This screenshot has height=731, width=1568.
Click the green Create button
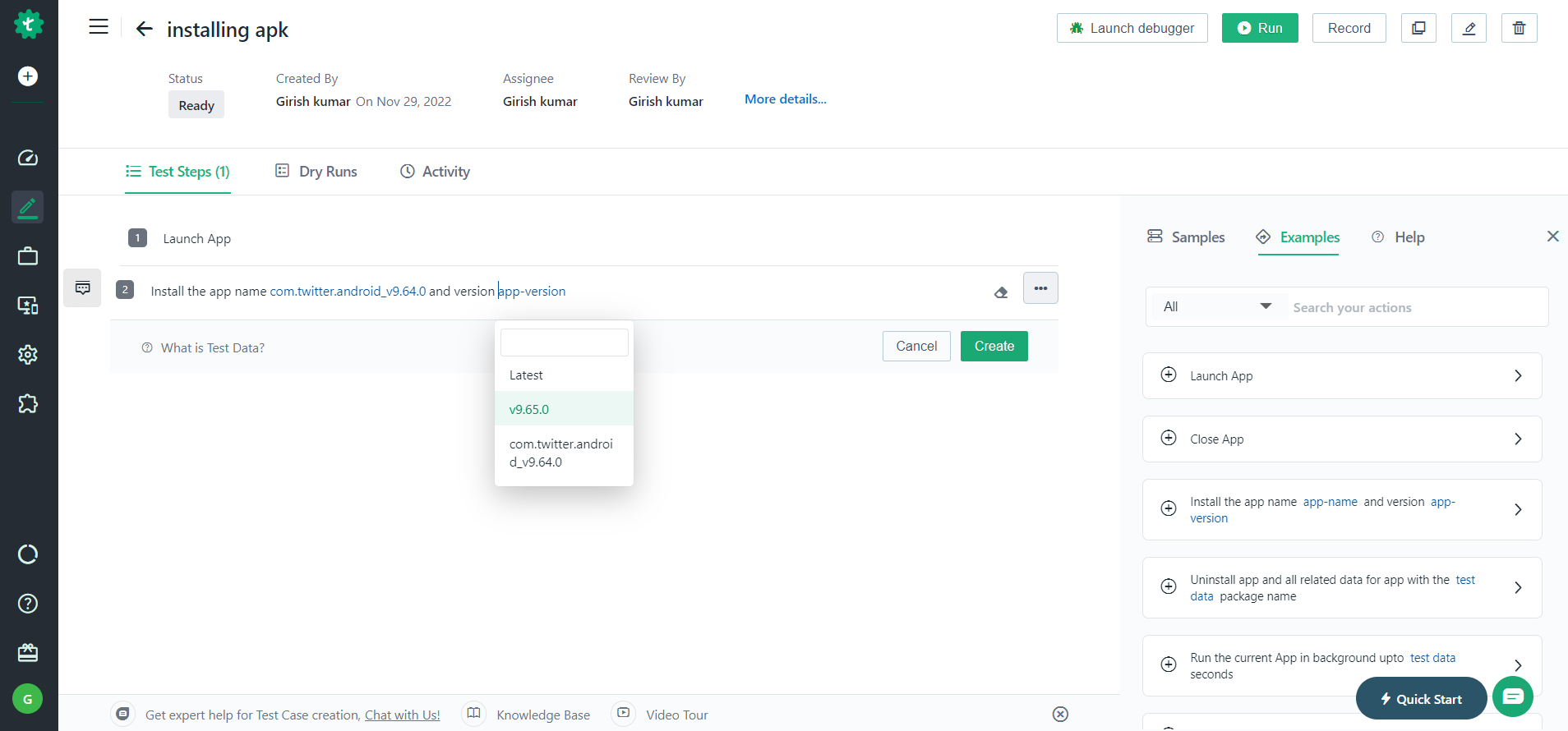pyautogui.click(x=994, y=347)
